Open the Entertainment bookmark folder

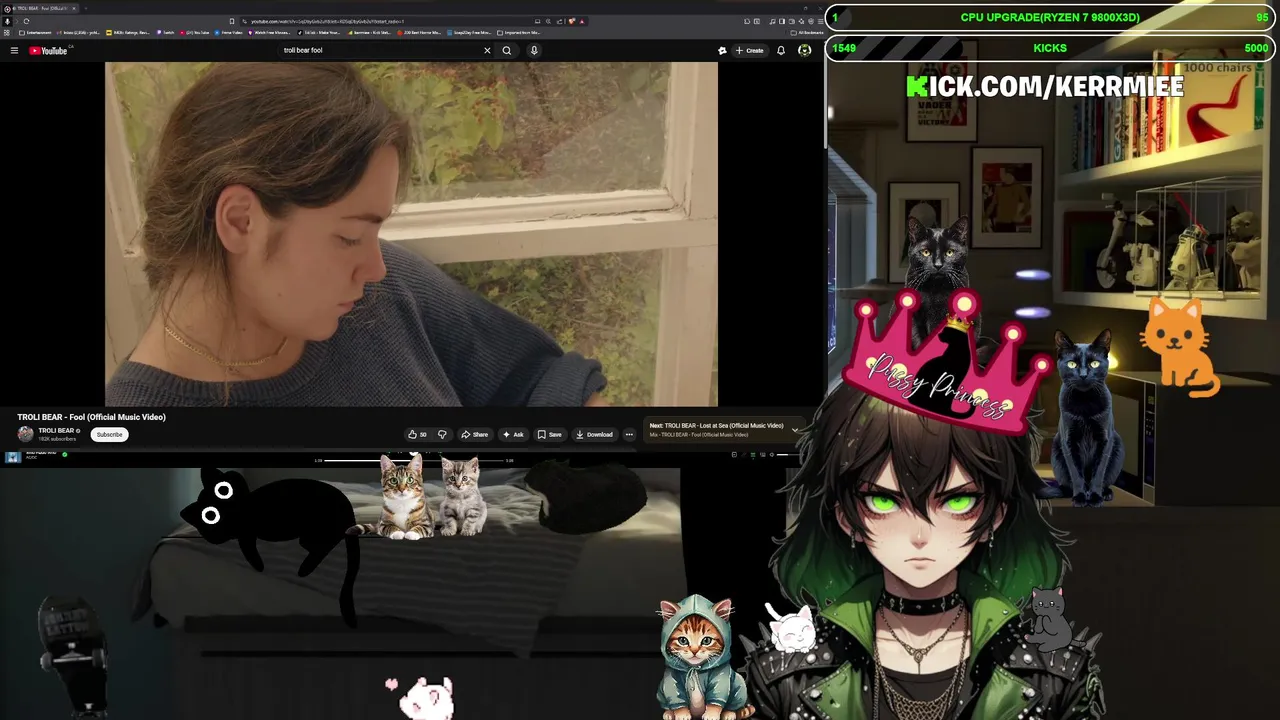click(35, 32)
